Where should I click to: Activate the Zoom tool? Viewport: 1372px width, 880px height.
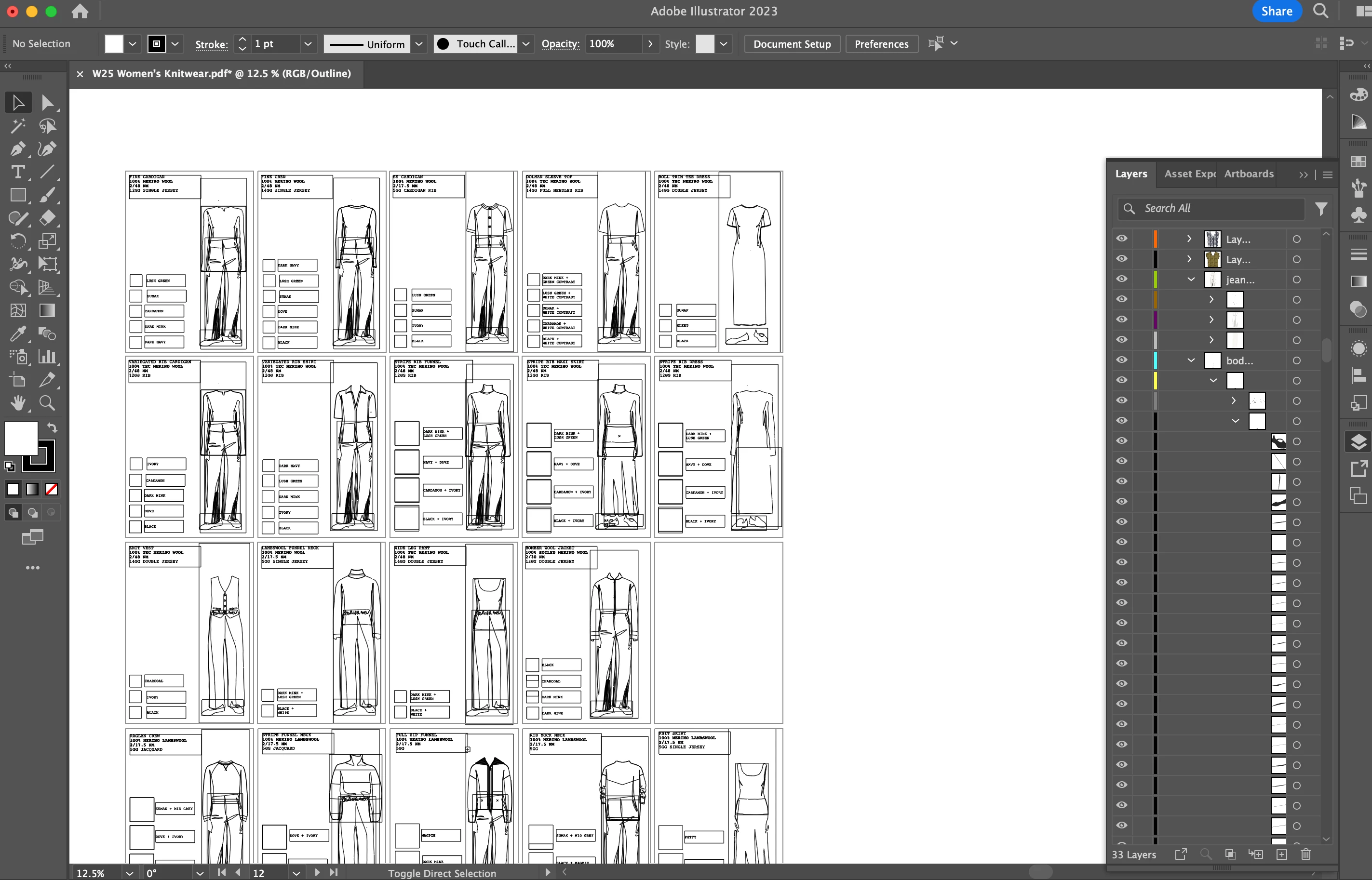tap(47, 403)
